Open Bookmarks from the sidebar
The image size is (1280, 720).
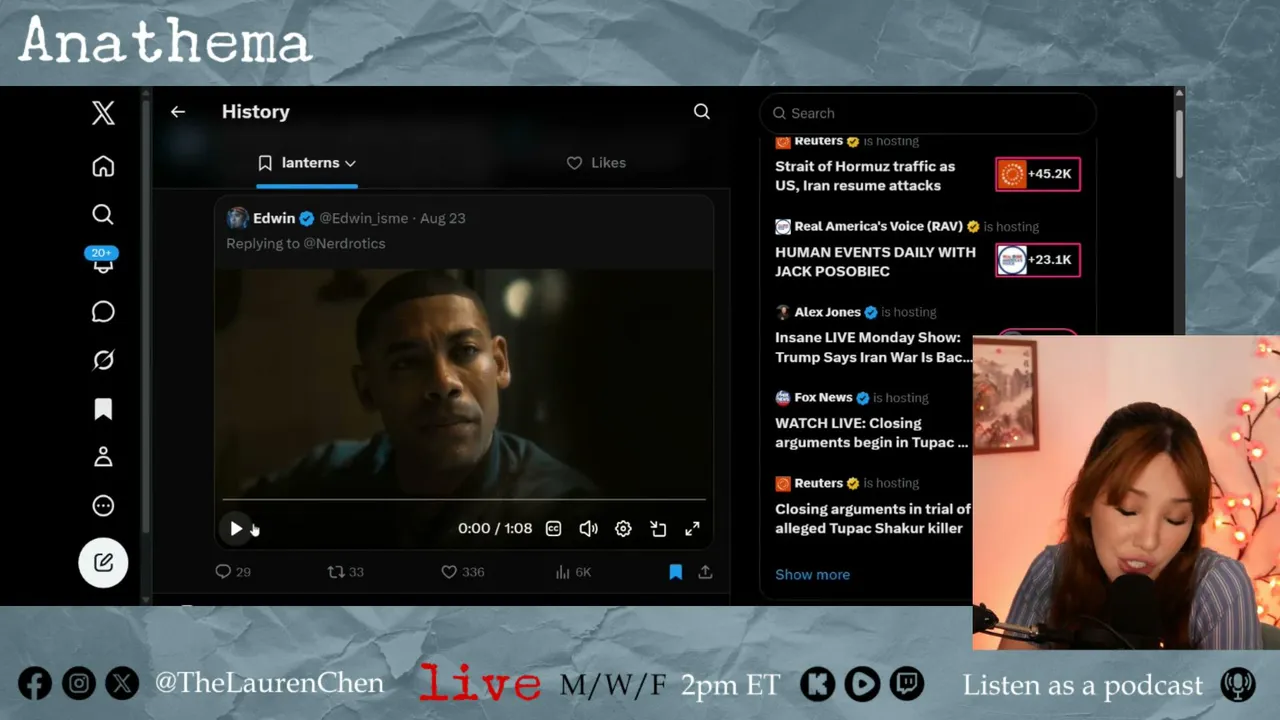tap(103, 409)
